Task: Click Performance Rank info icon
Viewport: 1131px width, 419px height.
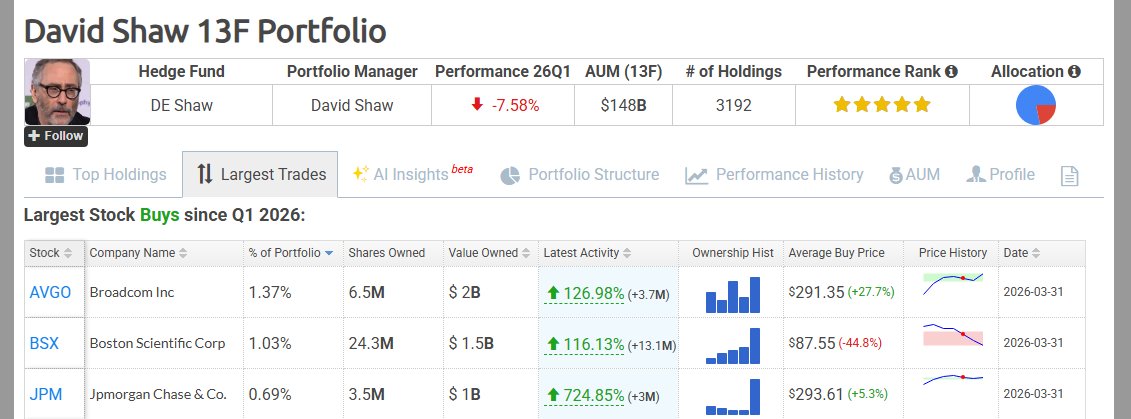Action: coord(951,71)
